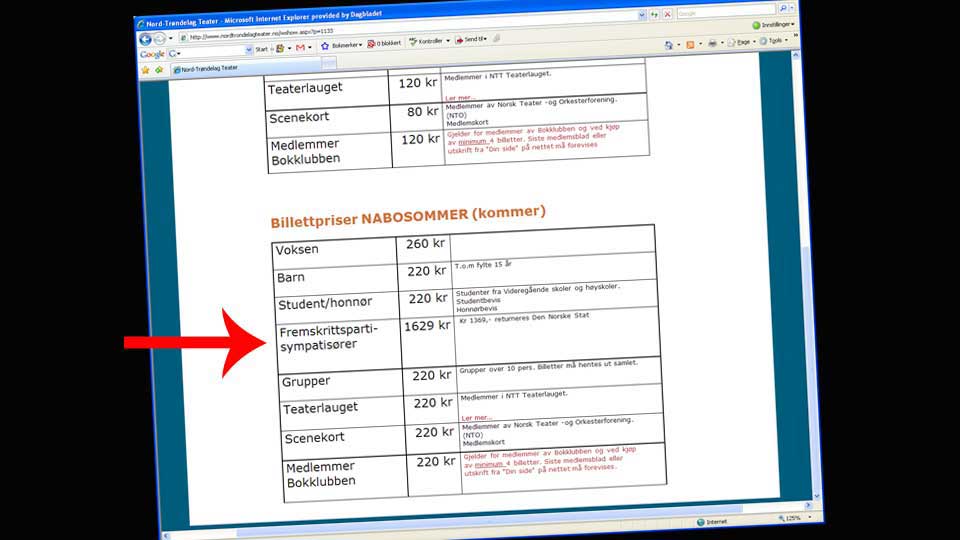Click '80 kr' price in upper table
The image size is (960, 540).
click(x=422, y=111)
